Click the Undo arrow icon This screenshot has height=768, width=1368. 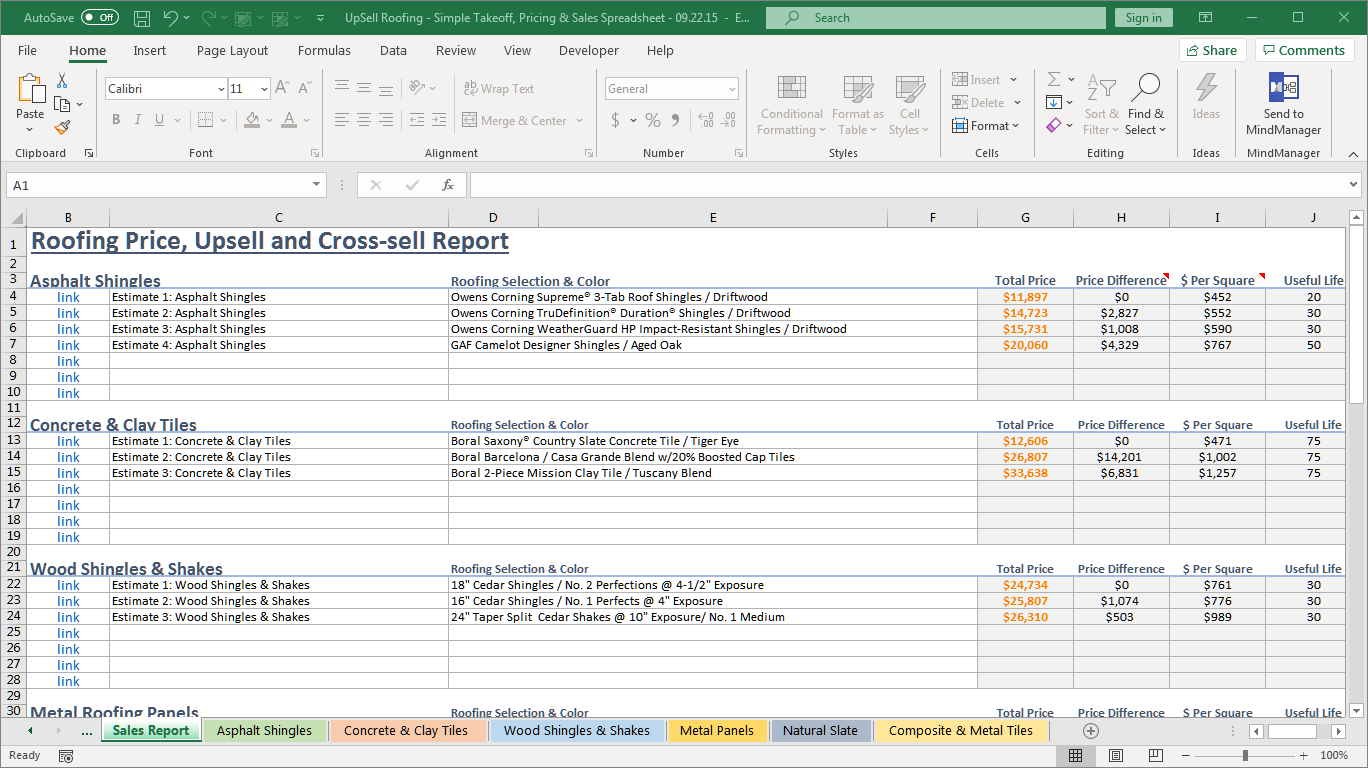point(170,18)
